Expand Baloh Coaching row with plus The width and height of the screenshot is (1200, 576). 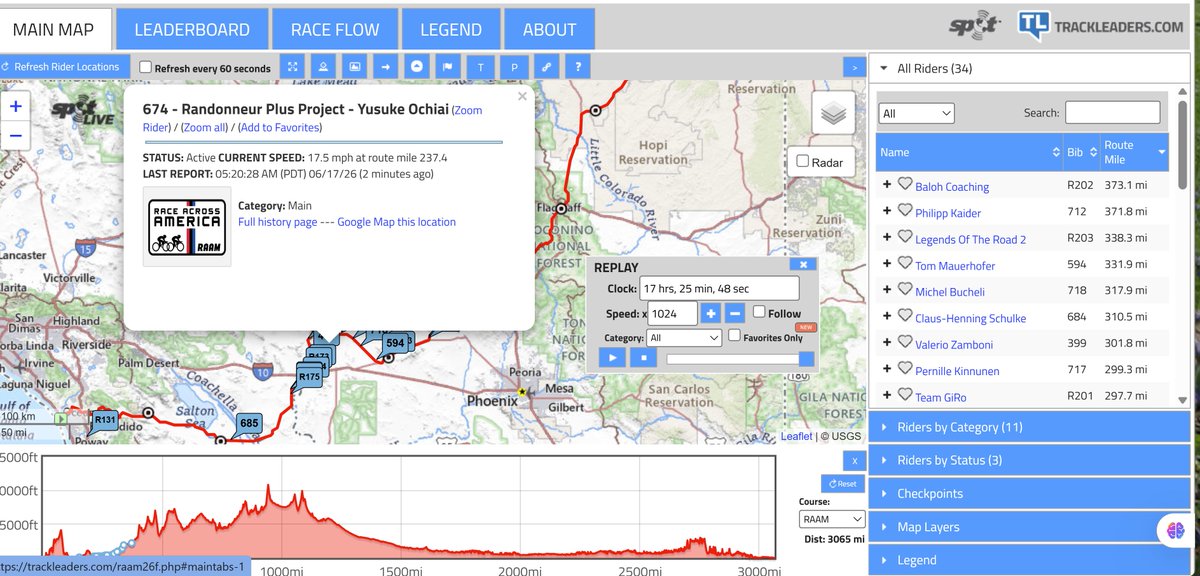886,185
